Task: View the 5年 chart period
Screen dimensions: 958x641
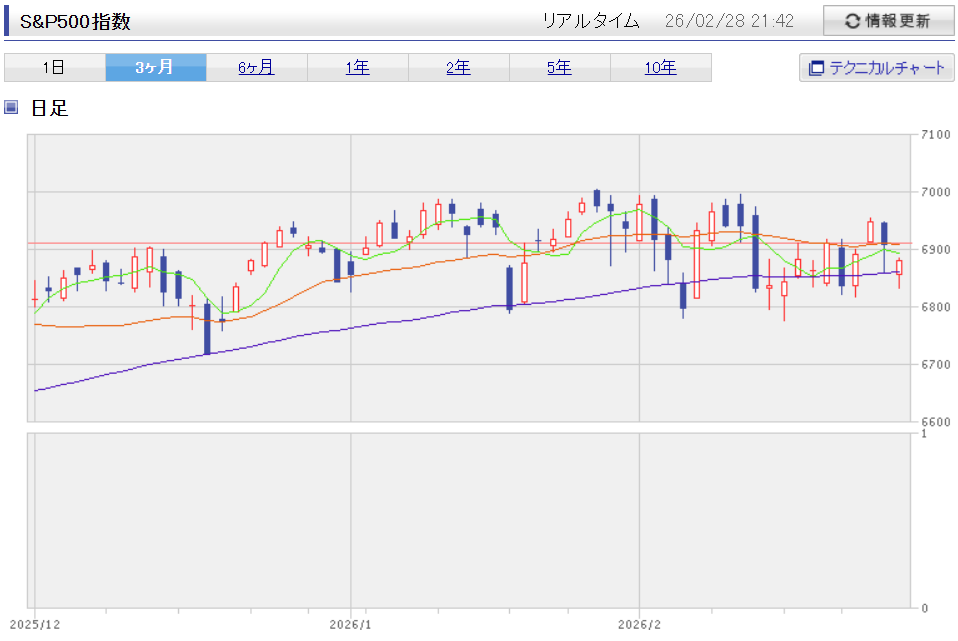Action: pos(559,68)
